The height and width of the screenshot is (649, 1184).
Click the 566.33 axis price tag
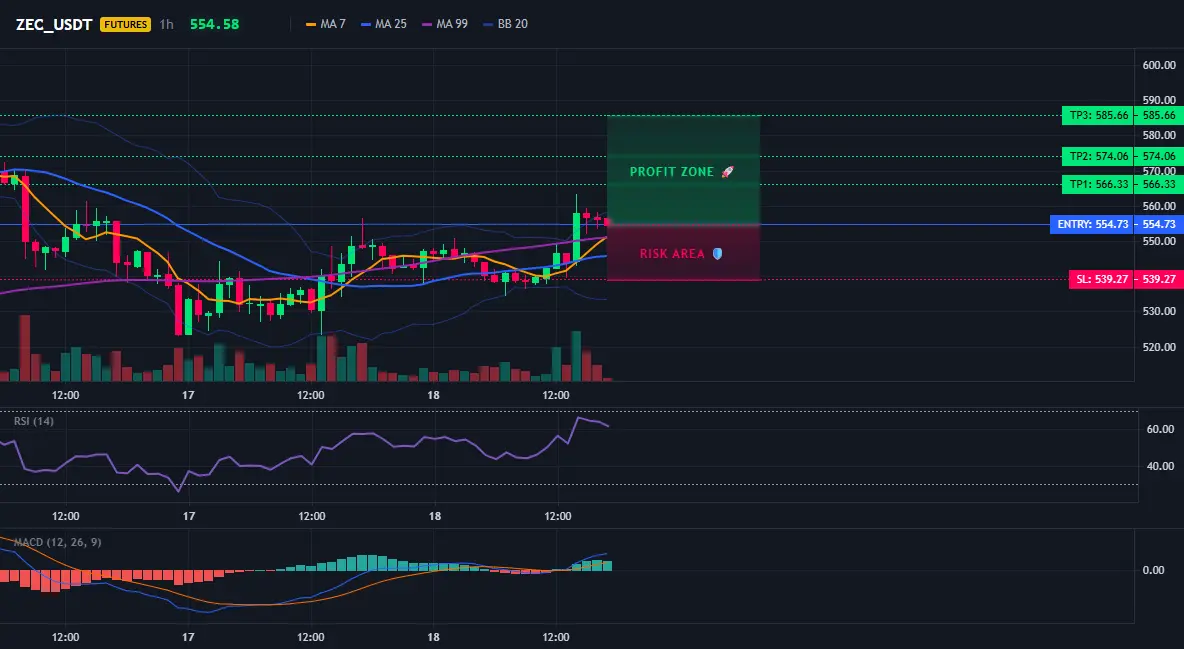(x=1159, y=184)
